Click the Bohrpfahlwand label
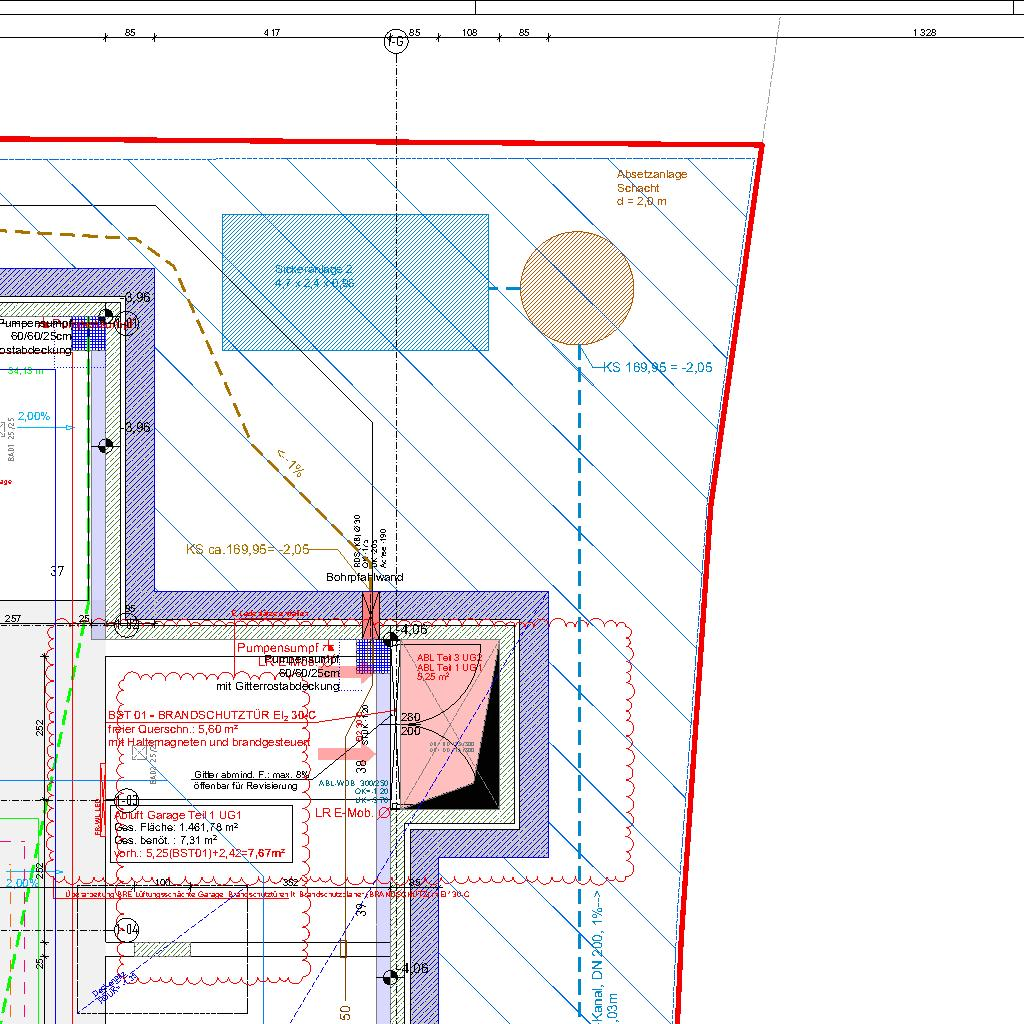Image resolution: width=1024 pixels, height=1024 pixels. tap(364, 578)
